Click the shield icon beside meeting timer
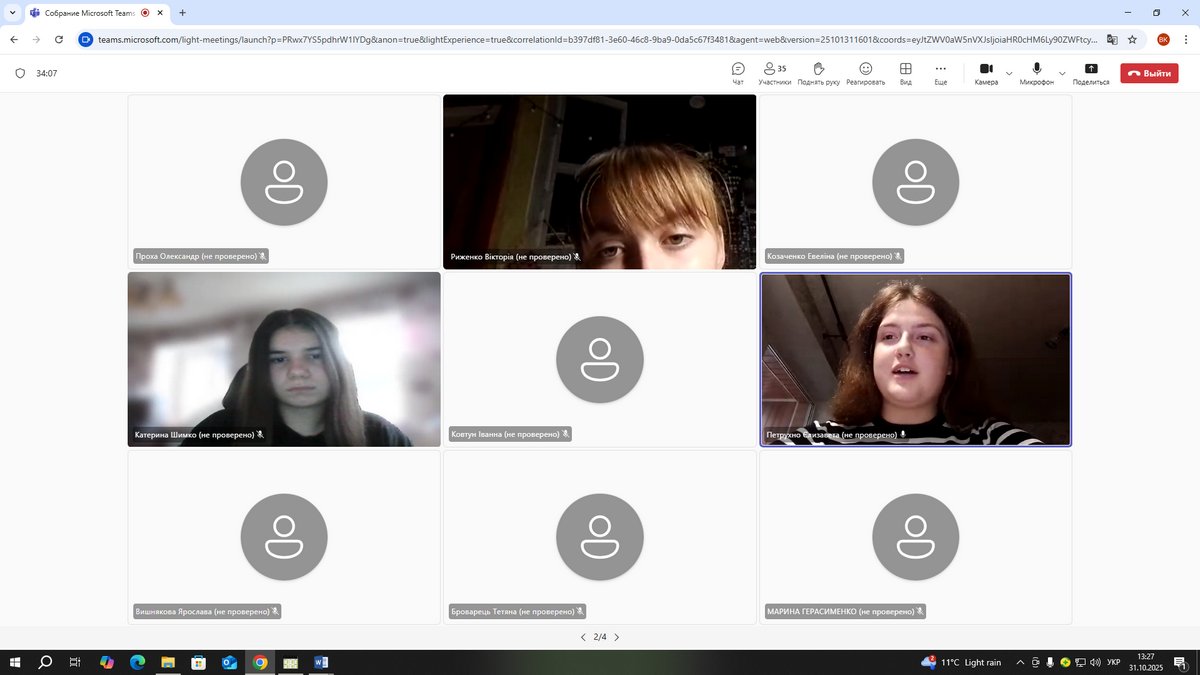Viewport: 1200px width, 675px height. point(20,73)
